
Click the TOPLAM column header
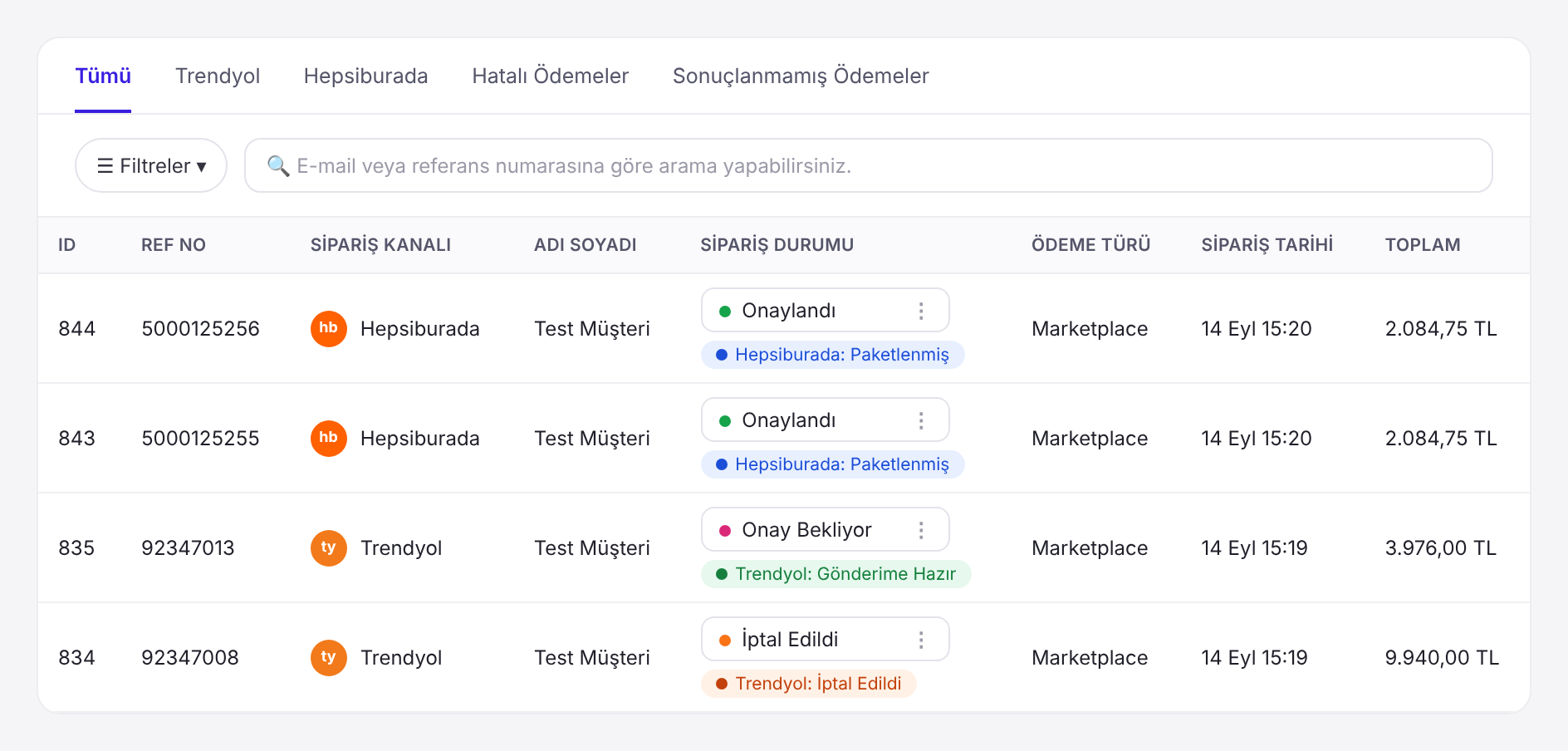(1423, 244)
